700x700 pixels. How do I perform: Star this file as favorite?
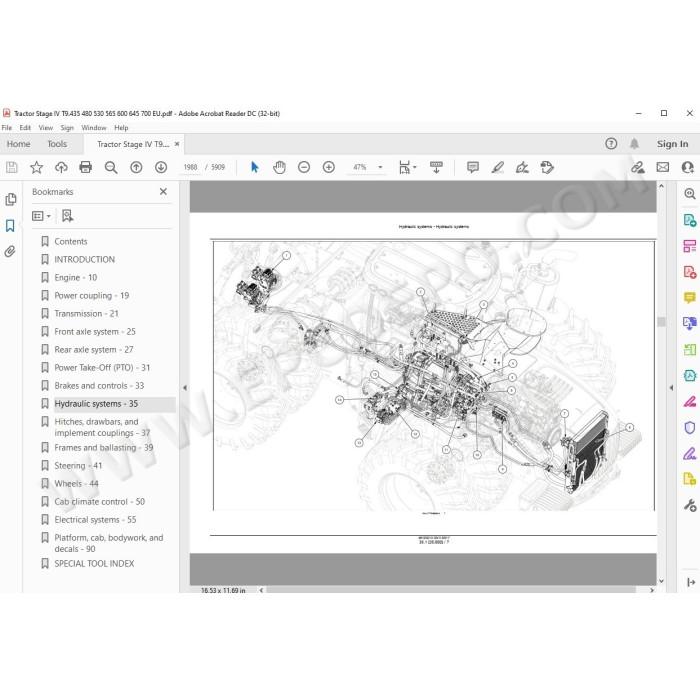click(36, 167)
